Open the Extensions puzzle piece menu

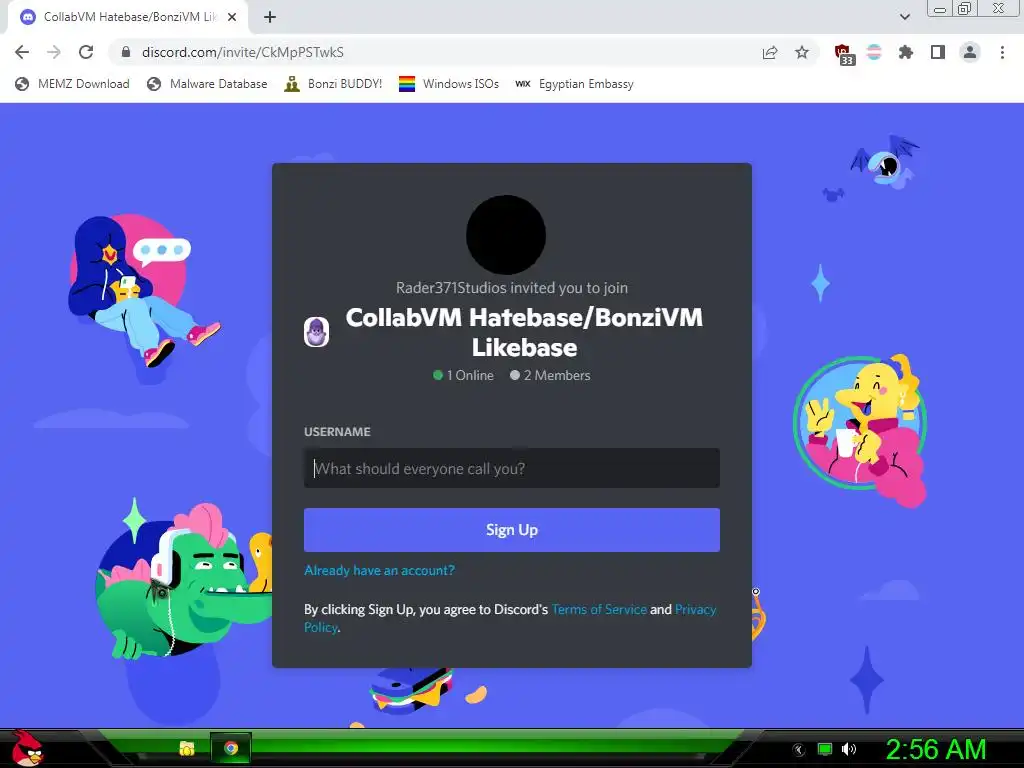(x=906, y=52)
